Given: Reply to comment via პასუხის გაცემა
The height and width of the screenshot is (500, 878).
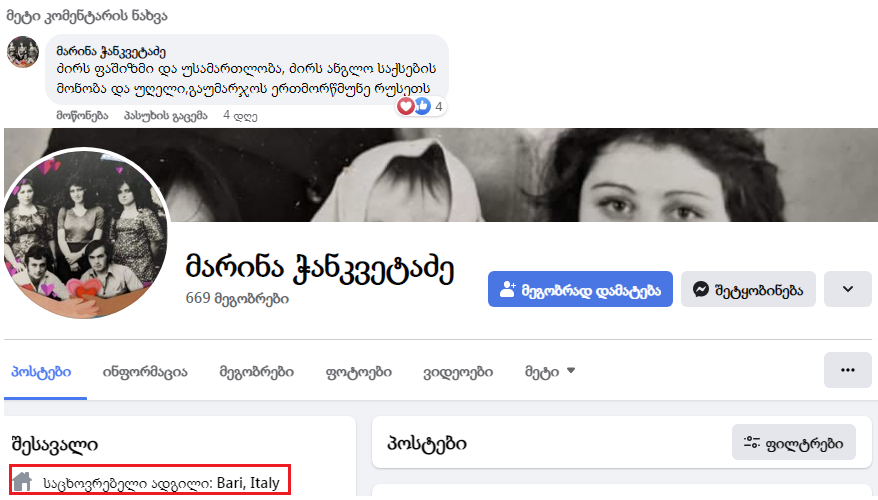Looking at the screenshot, I should (166, 115).
